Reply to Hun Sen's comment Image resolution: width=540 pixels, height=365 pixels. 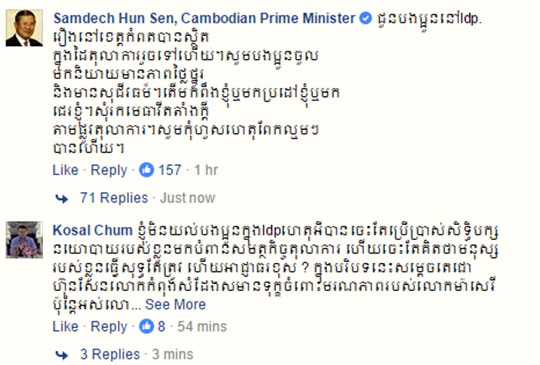pyautogui.click(x=109, y=170)
